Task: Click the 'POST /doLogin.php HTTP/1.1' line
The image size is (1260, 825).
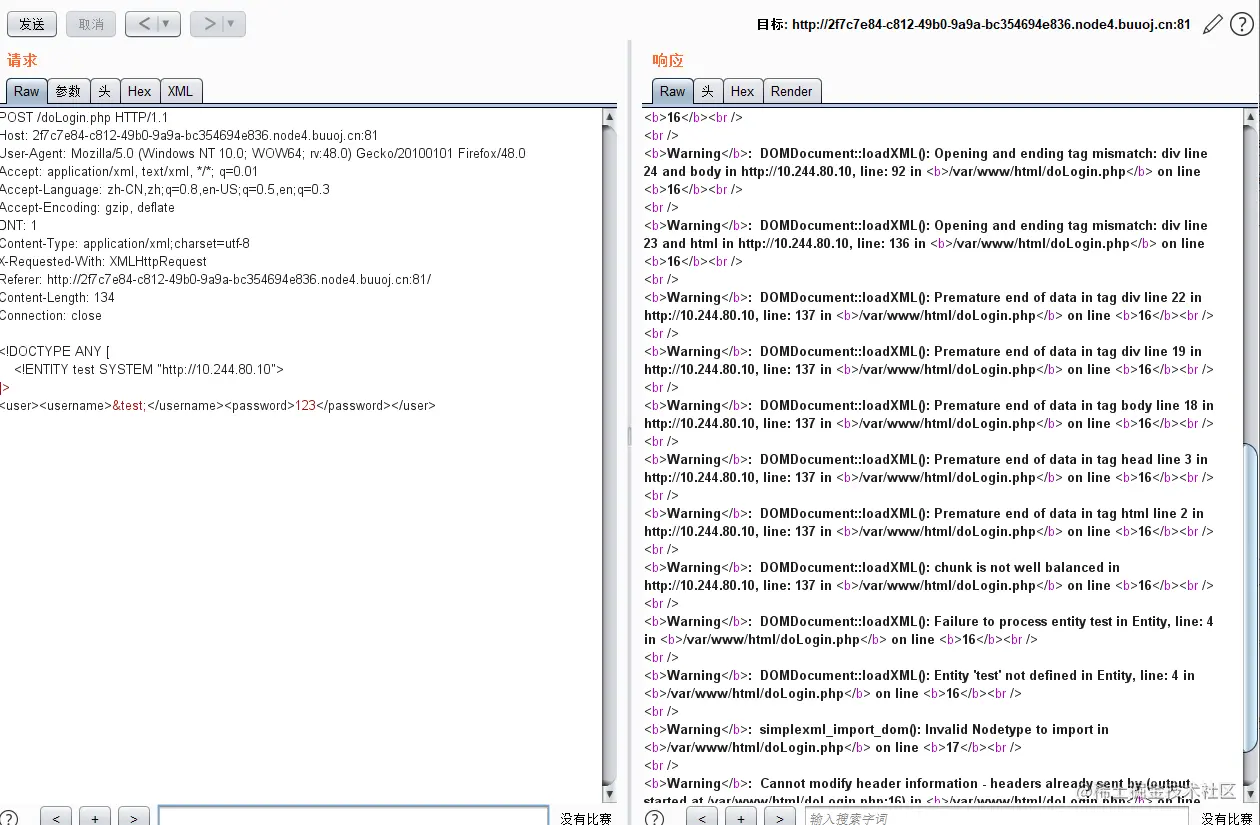Action: (x=84, y=117)
